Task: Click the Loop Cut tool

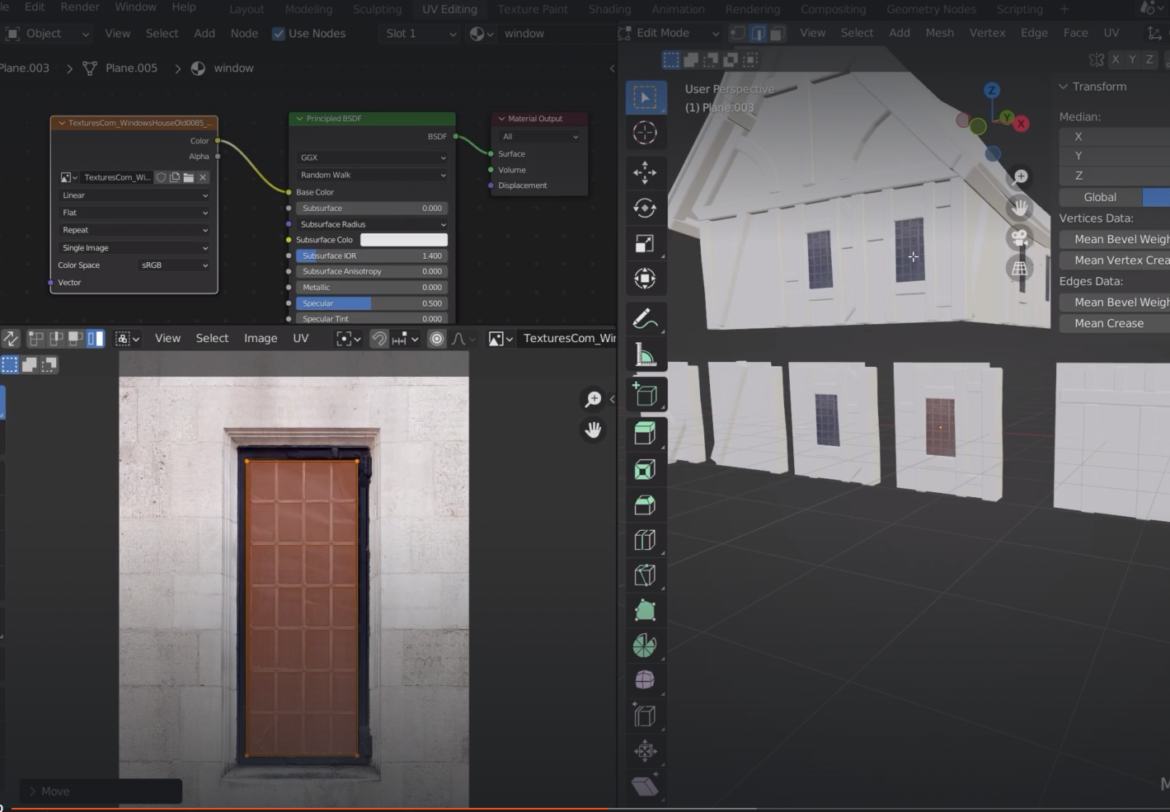Action: (x=645, y=540)
